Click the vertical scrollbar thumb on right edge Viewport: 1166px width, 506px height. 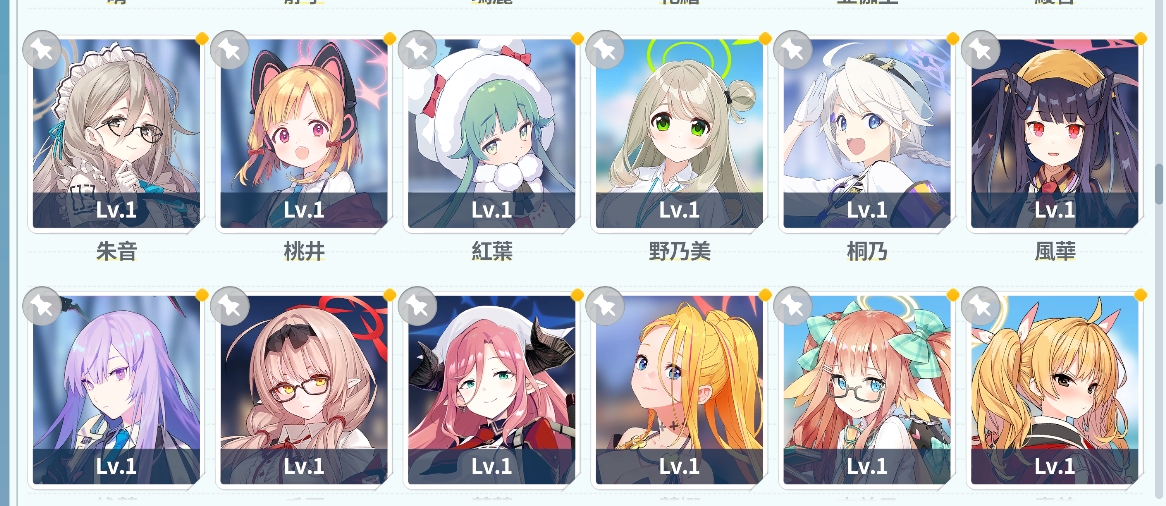coord(1159,184)
